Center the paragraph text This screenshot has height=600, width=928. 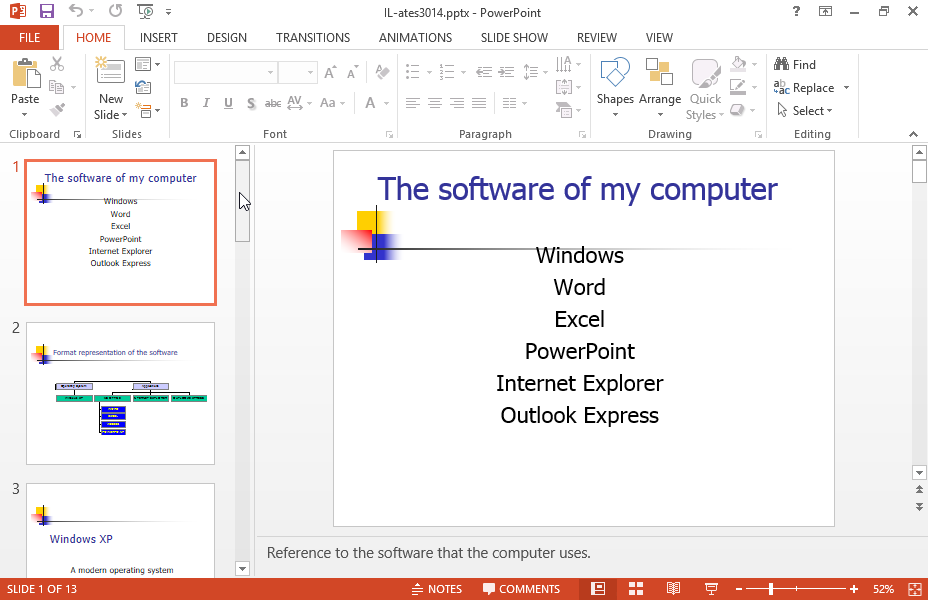click(x=435, y=103)
